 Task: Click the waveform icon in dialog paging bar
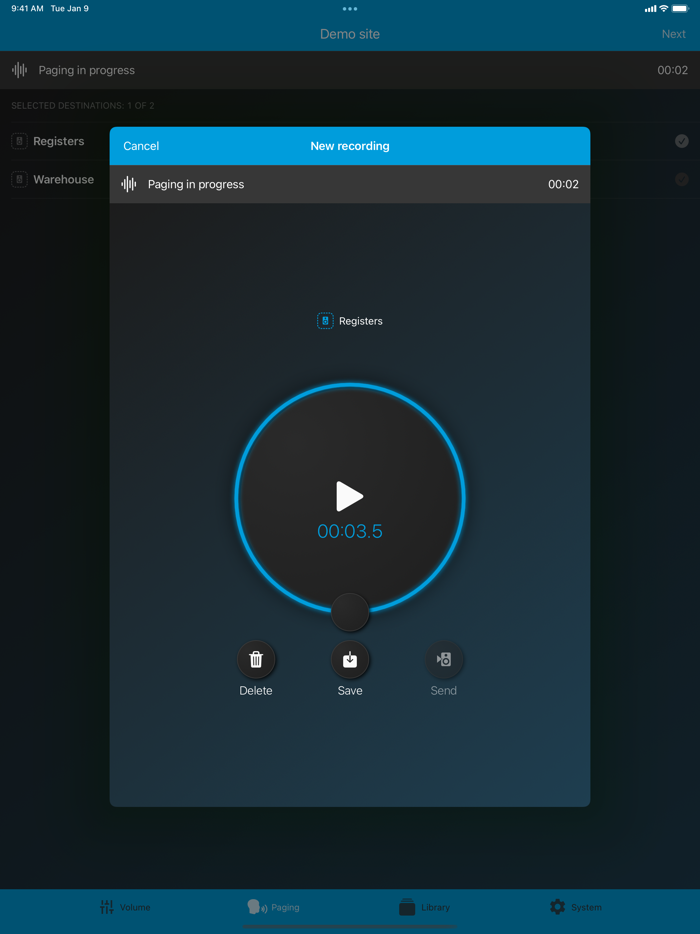[x=129, y=184]
